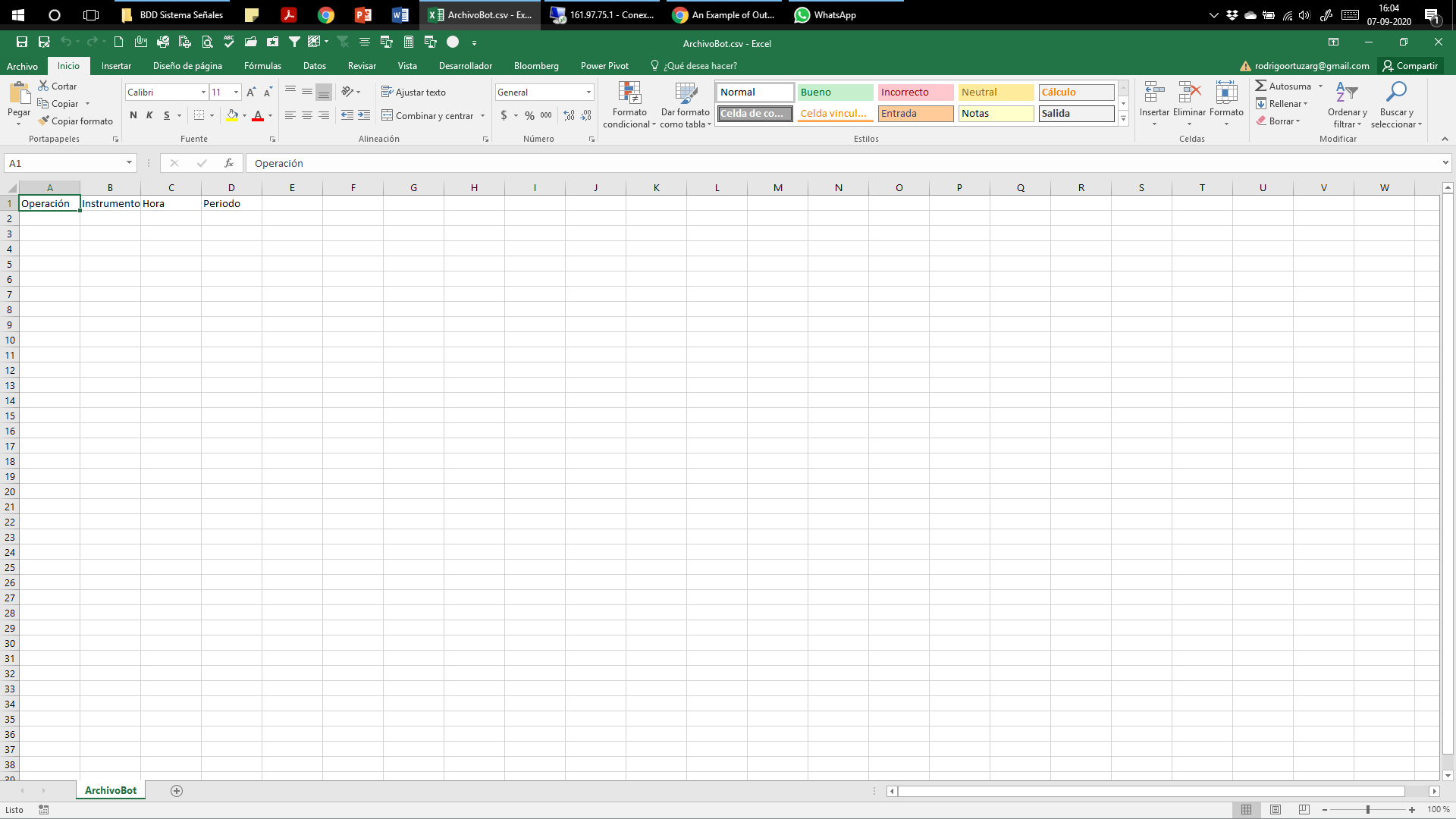Click the font color A icon

[x=258, y=115]
